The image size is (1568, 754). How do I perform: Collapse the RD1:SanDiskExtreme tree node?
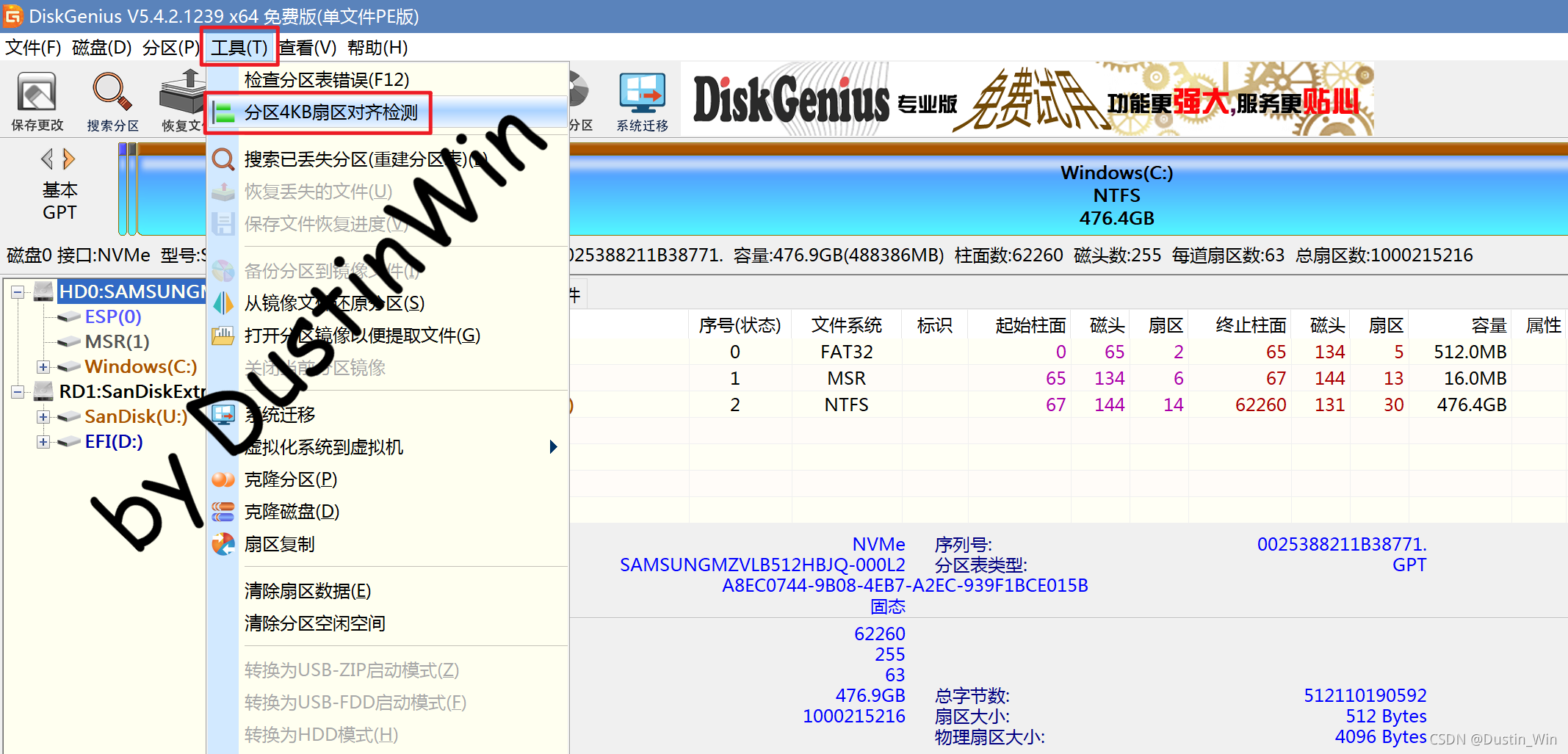pyautogui.click(x=18, y=392)
